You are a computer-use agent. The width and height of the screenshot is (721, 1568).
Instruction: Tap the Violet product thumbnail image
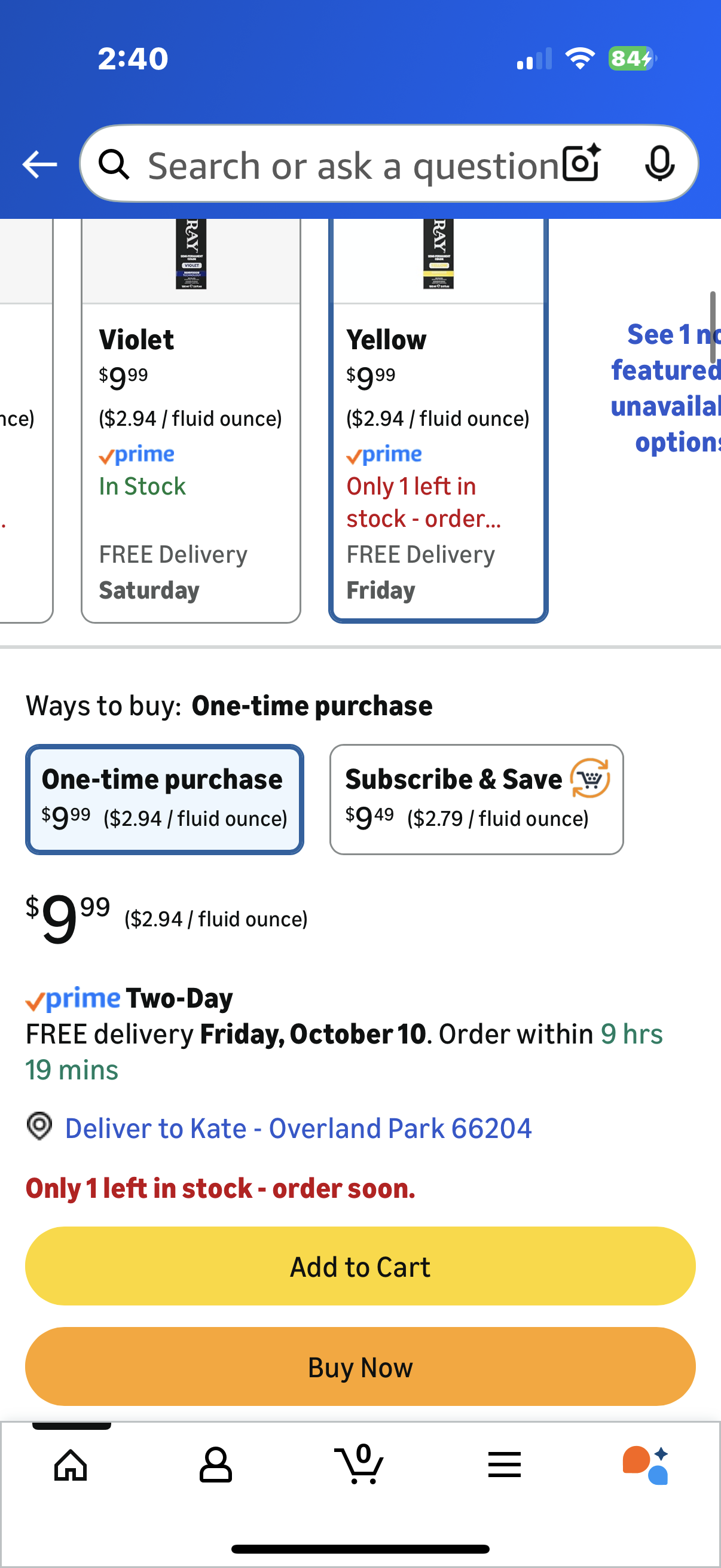[x=191, y=254]
